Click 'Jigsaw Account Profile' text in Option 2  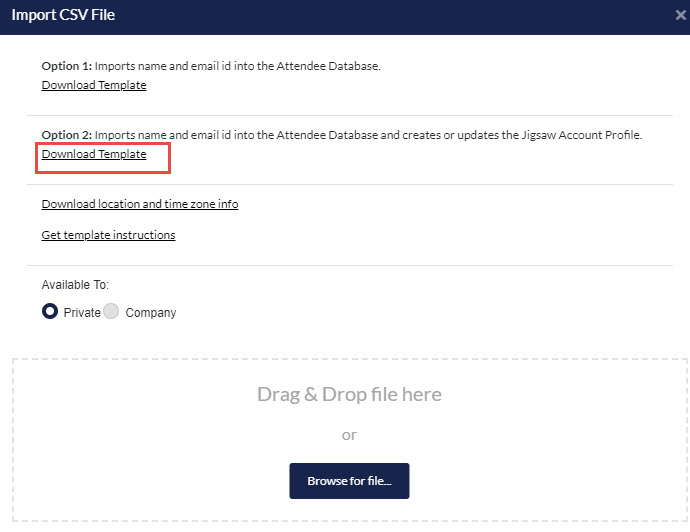[x=578, y=135]
